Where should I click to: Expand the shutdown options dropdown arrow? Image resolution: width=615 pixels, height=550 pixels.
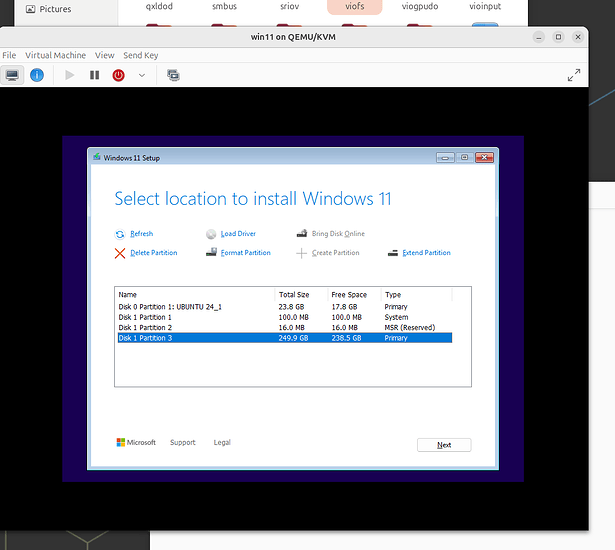pyautogui.click(x=142, y=75)
